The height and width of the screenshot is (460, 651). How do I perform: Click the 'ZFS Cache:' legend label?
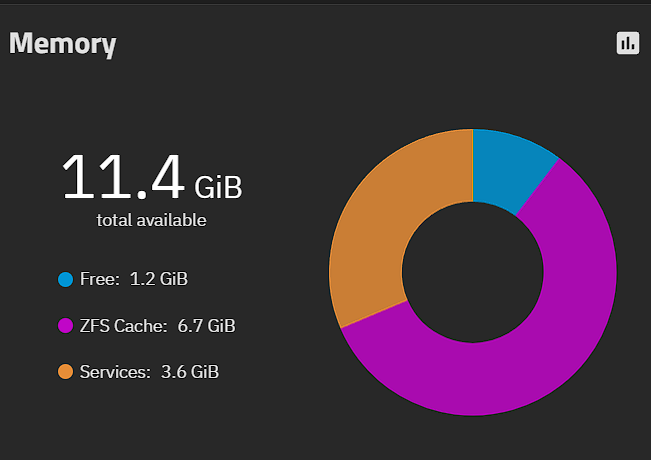click(123, 326)
